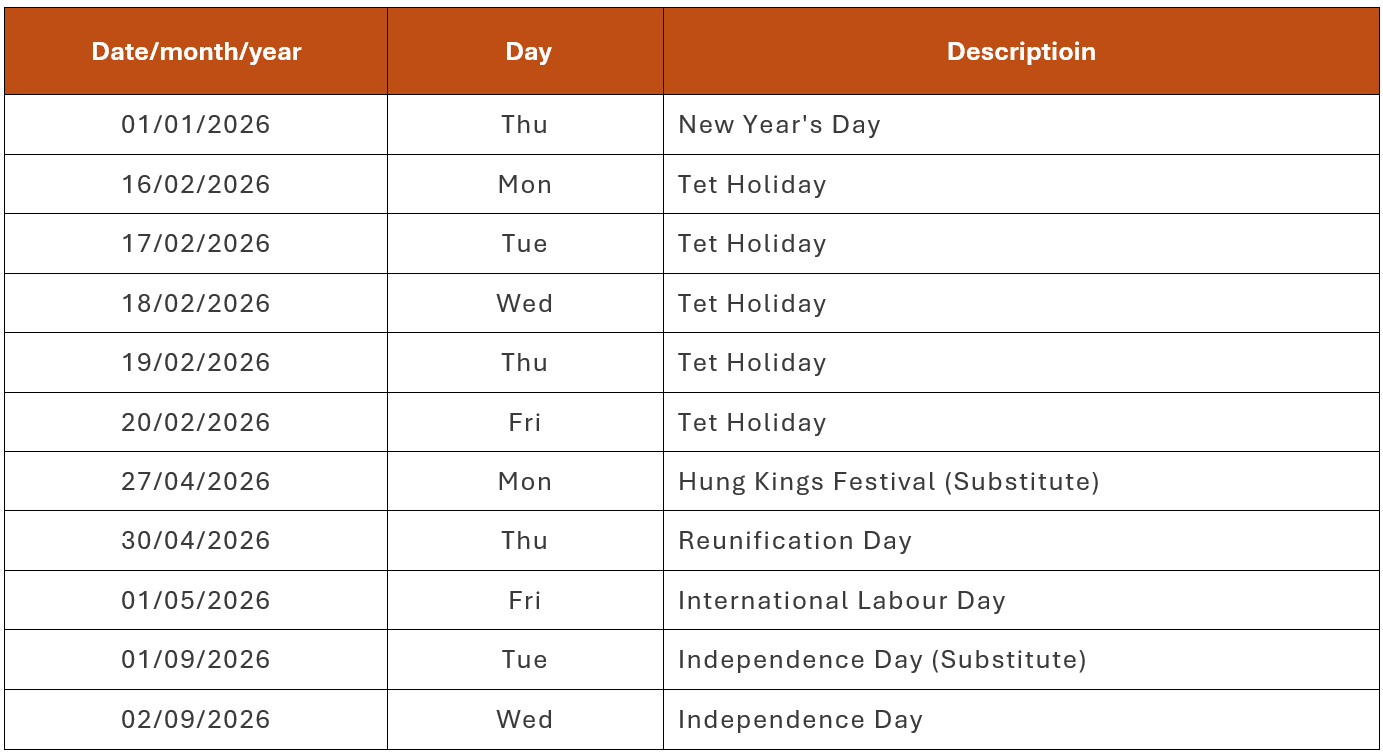The height and width of the screenshot is (752, 1383).
Task: Select the 20/02/2026 date cell
Action: pyautogui.click(x=196, y=423)
